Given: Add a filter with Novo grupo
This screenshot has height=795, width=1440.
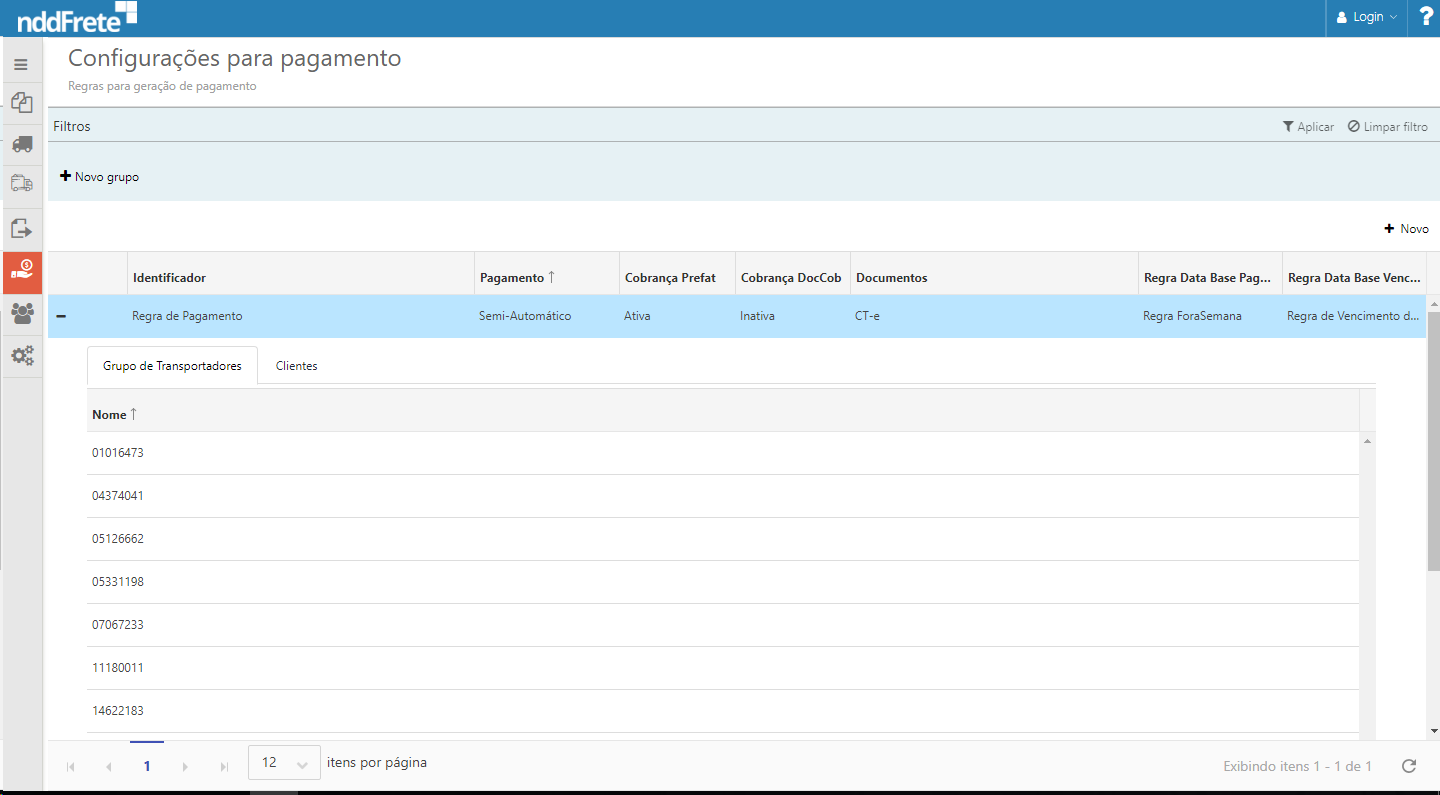Looking at the screenshot, I should click(x=99, y=177).
